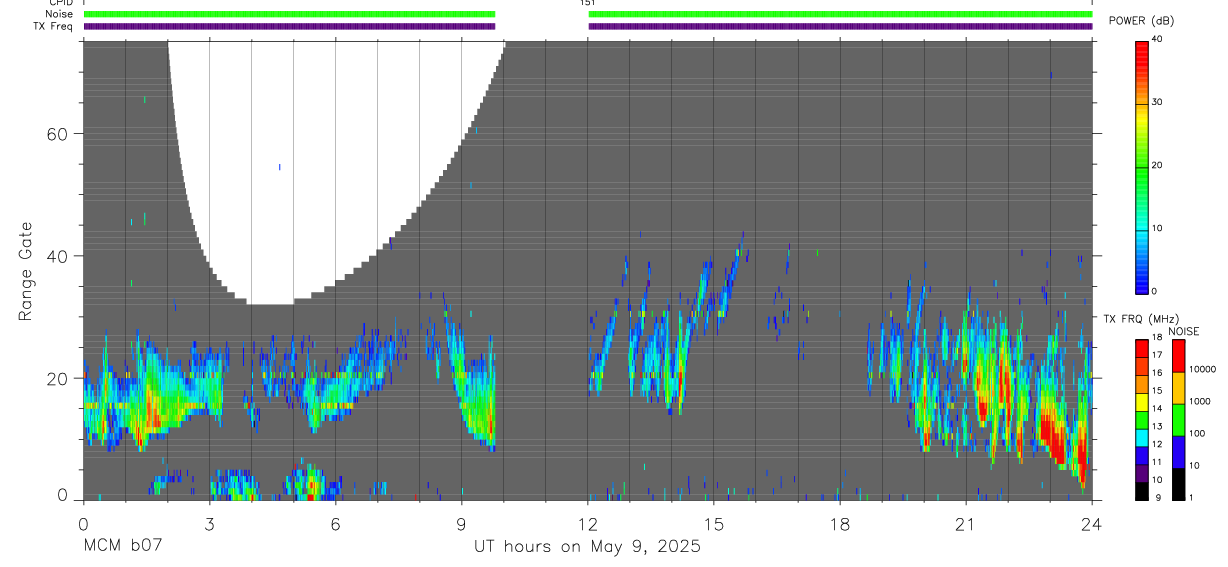Click the 151 CPID value above the plot

coord(588,3)
